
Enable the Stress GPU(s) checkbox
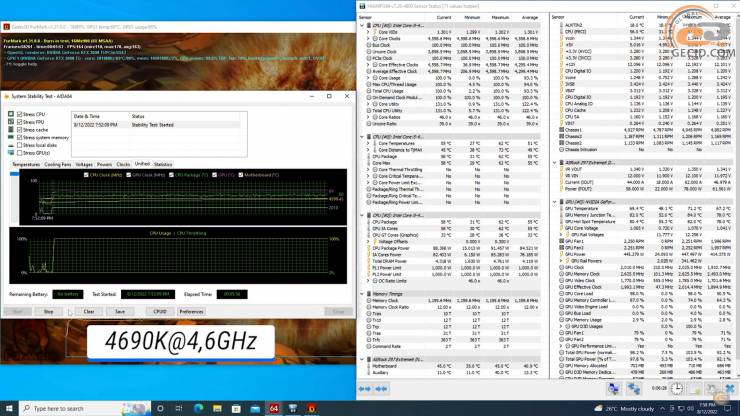pyautogui.click(x=19, y=153)
